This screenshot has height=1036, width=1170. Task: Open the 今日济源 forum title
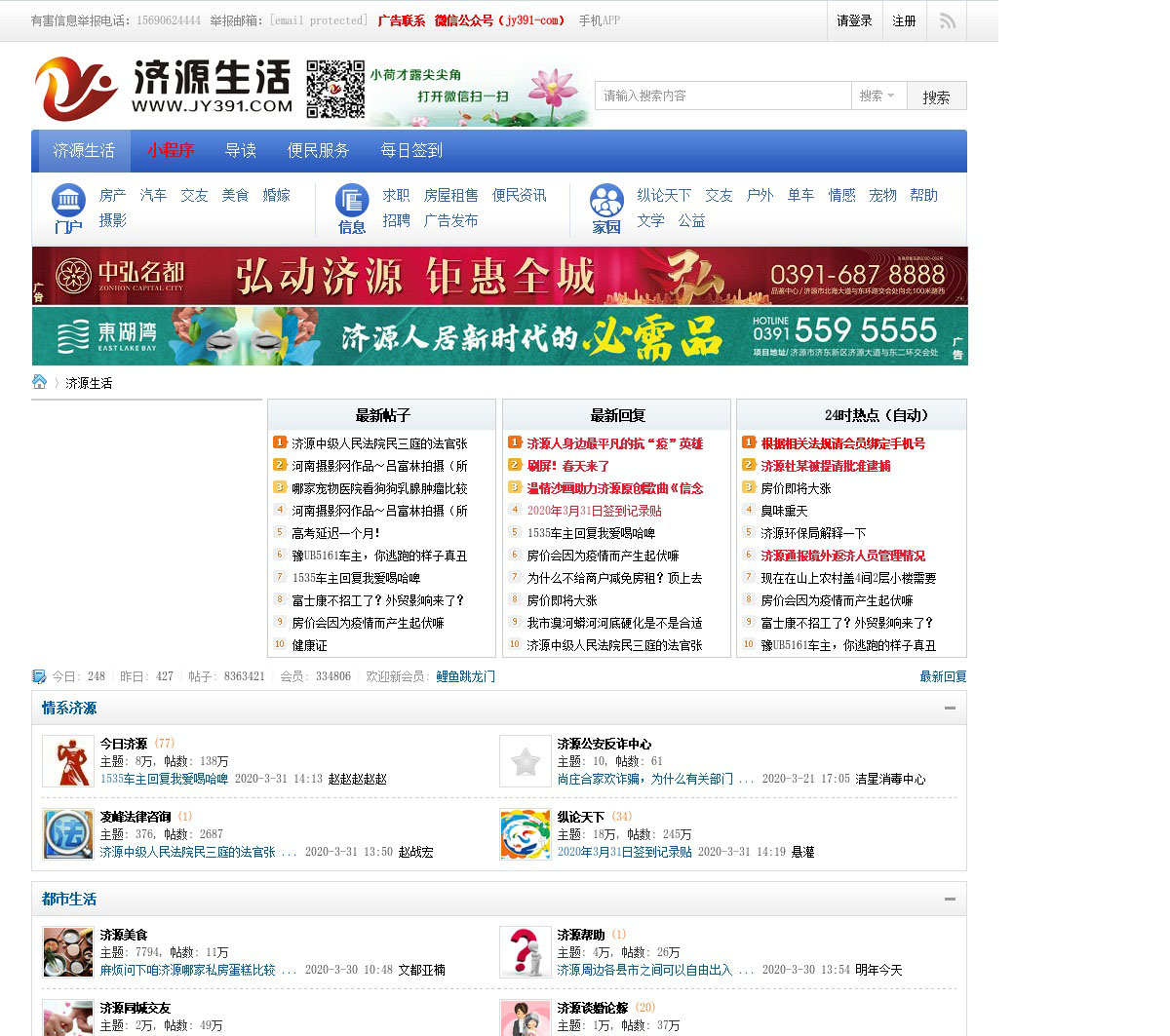(124, 744)
